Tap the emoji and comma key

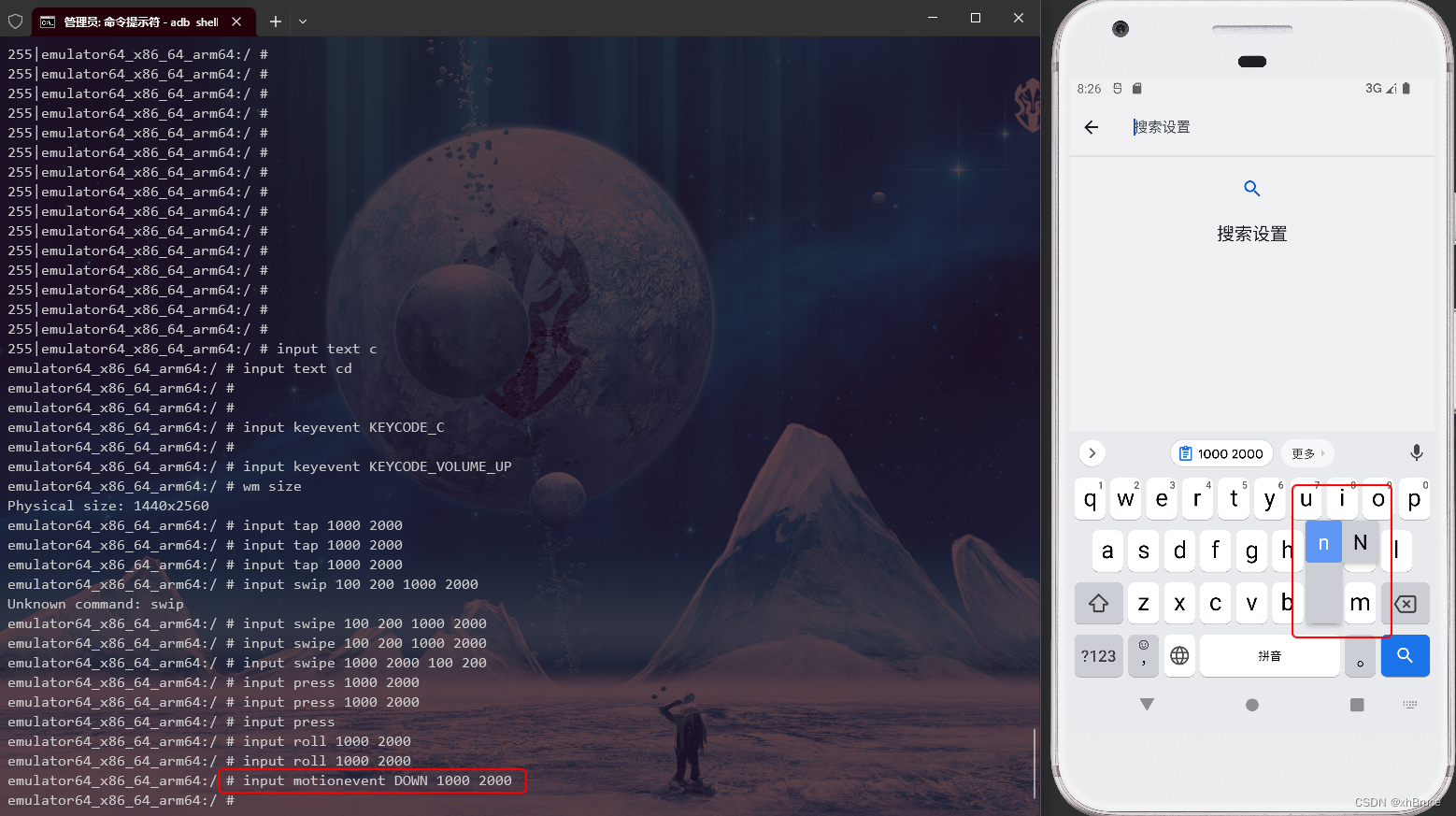tap(1144, 656)
